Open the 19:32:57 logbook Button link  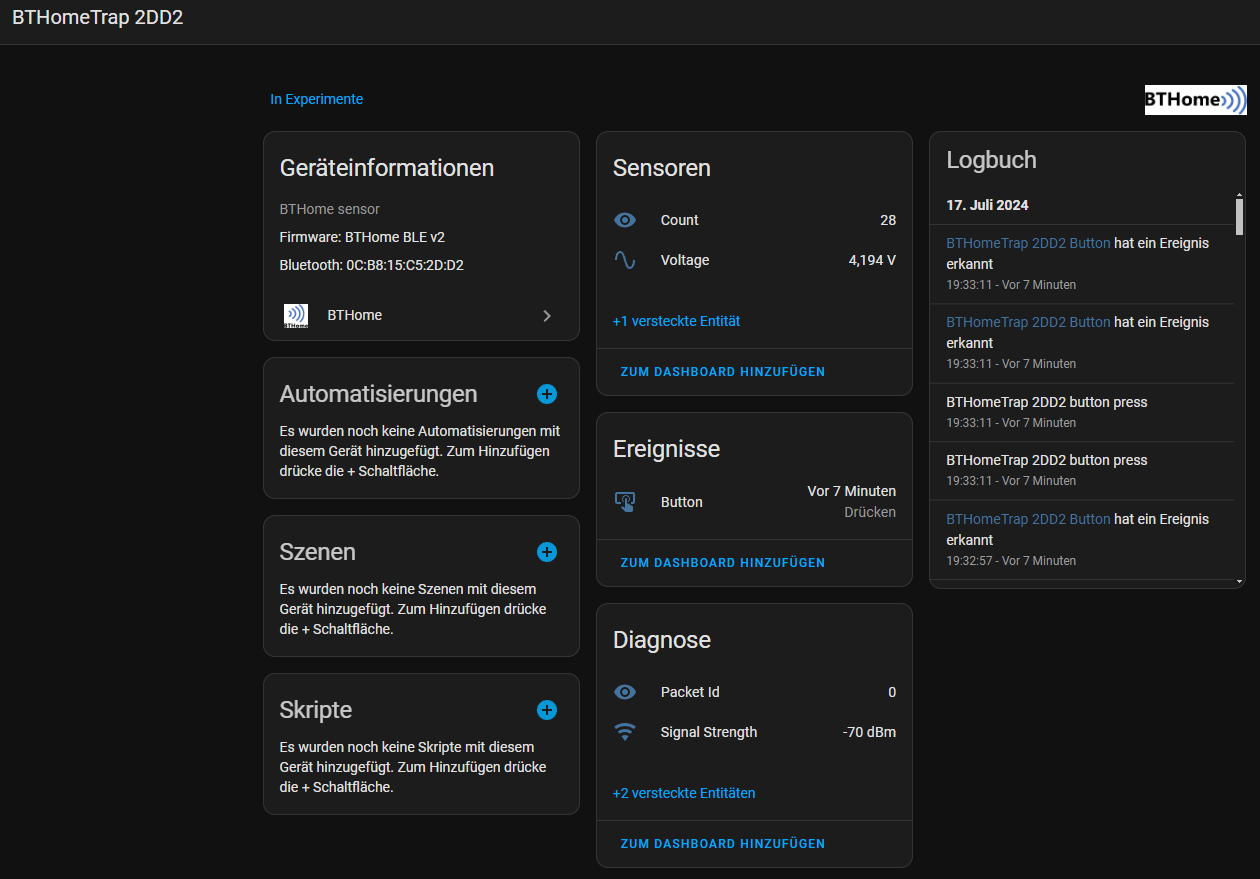click(1028, 519)
